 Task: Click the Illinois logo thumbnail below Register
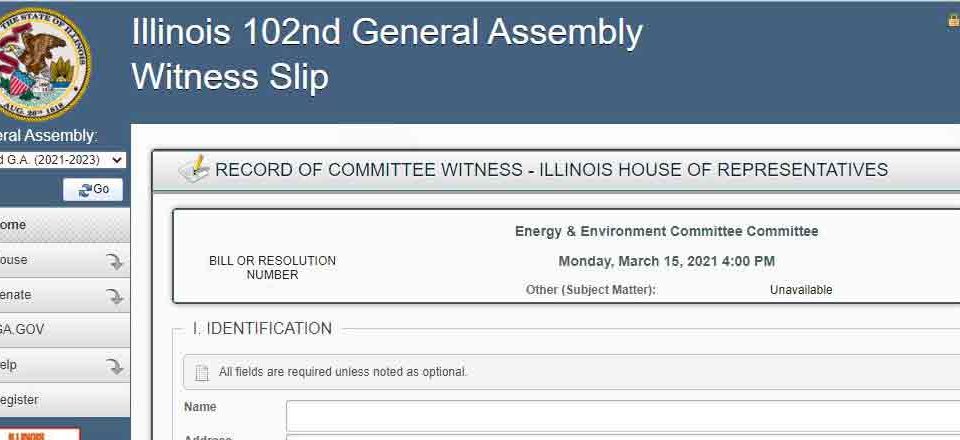click(40, 434)
